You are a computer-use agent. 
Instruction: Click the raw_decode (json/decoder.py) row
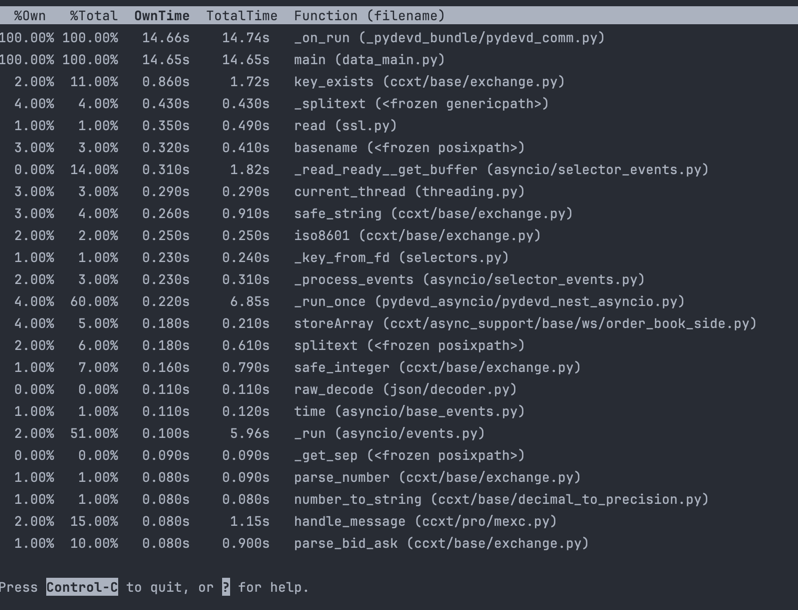point(399,389)
